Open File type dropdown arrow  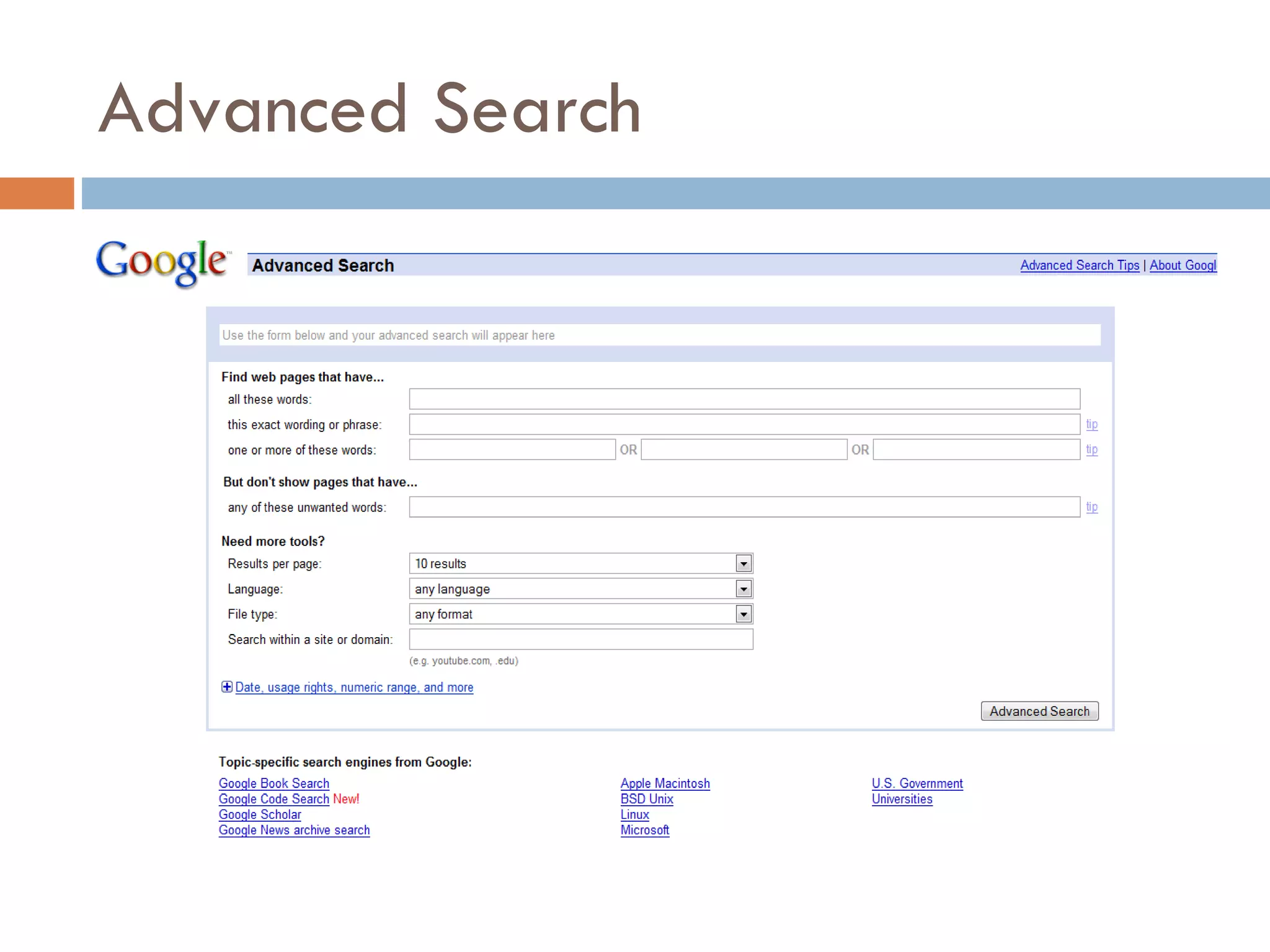744,614
